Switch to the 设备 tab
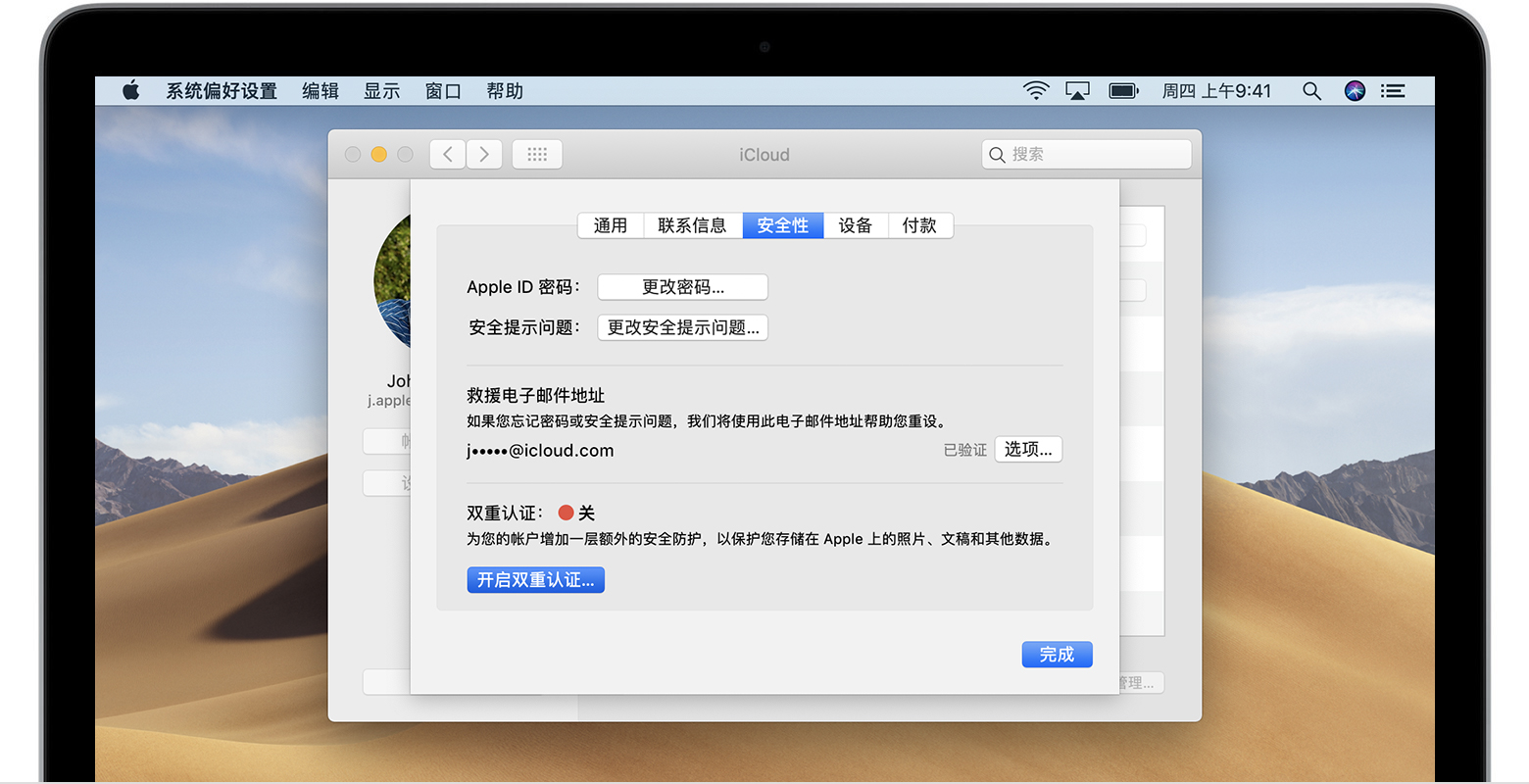The height and width of the screenshot is (784, 1529). click(856, 225)
